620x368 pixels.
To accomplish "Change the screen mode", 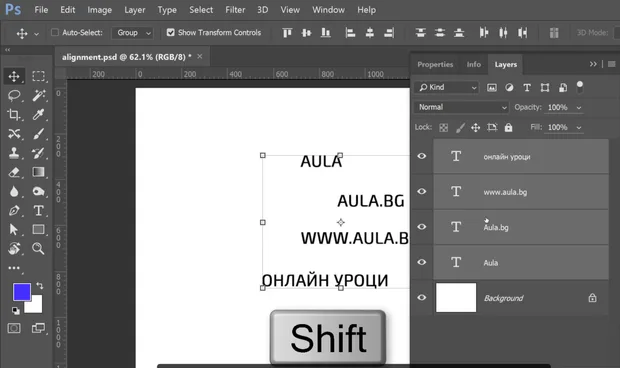I will [x=38, y=328].
